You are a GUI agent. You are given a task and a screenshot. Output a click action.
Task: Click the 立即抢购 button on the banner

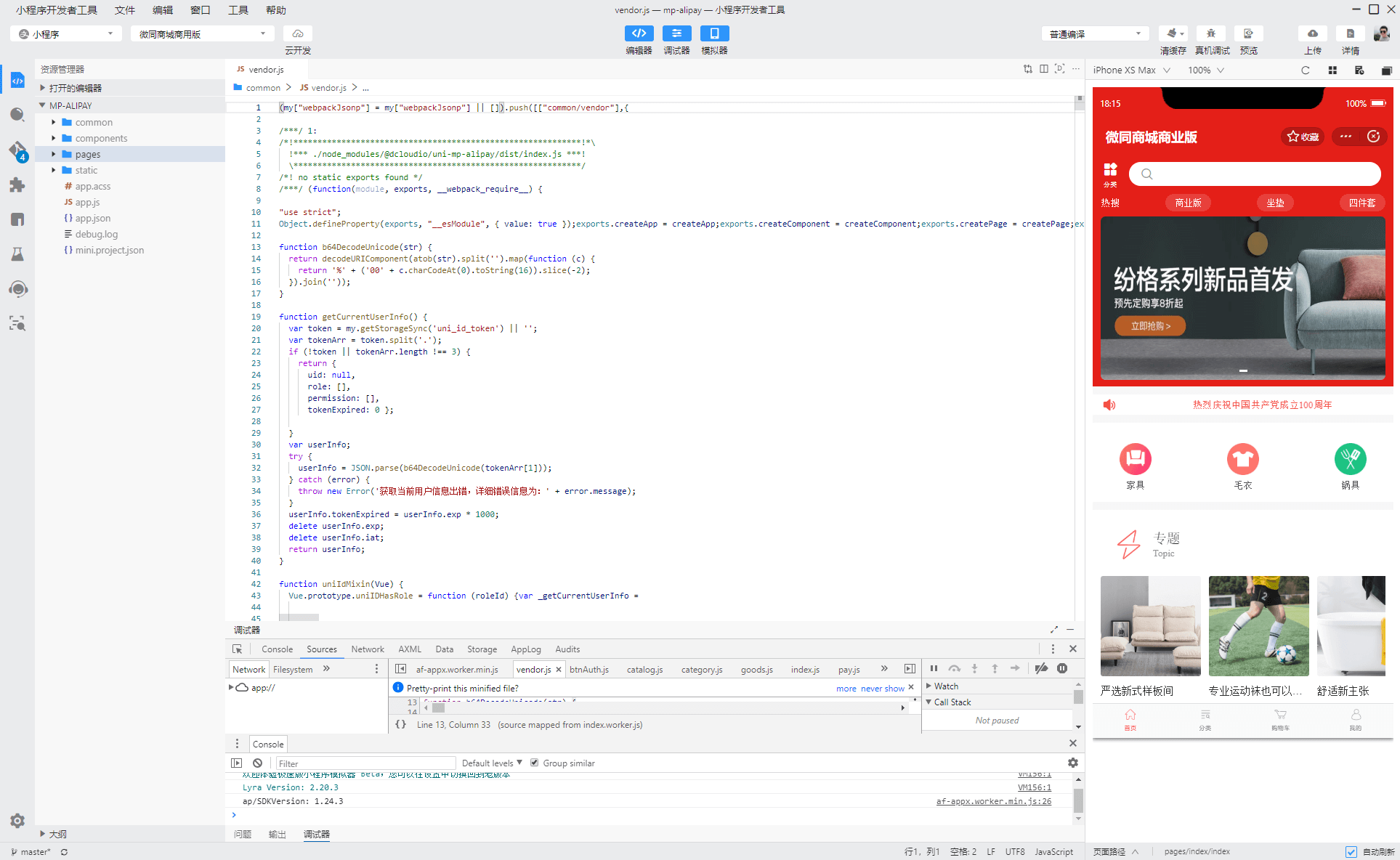click(1150, 326)
